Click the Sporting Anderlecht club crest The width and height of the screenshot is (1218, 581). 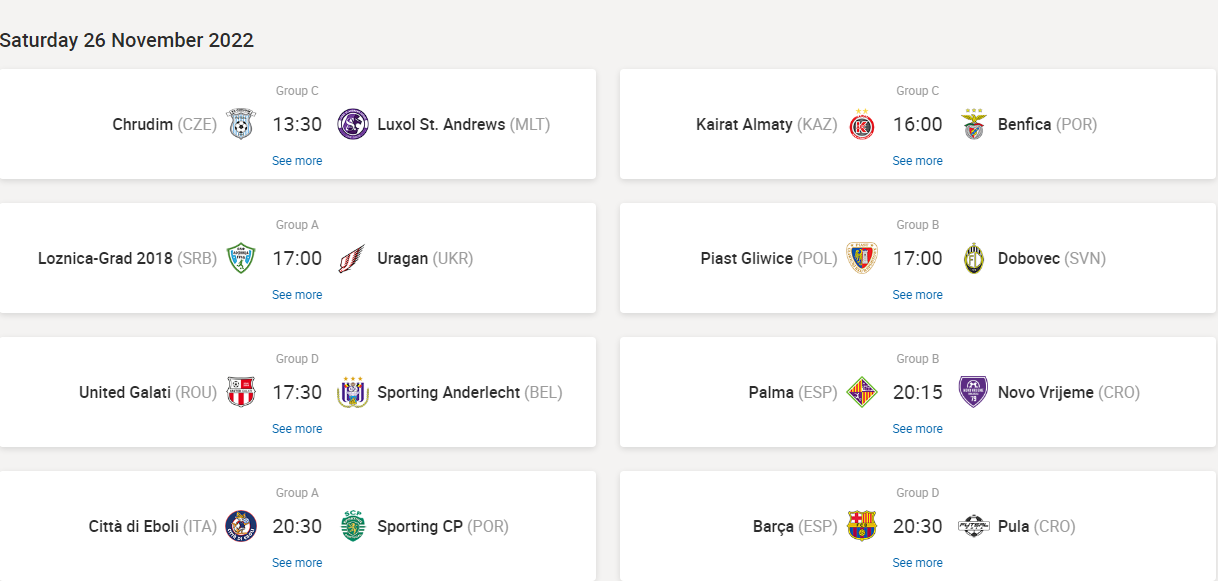click(353, 393)
